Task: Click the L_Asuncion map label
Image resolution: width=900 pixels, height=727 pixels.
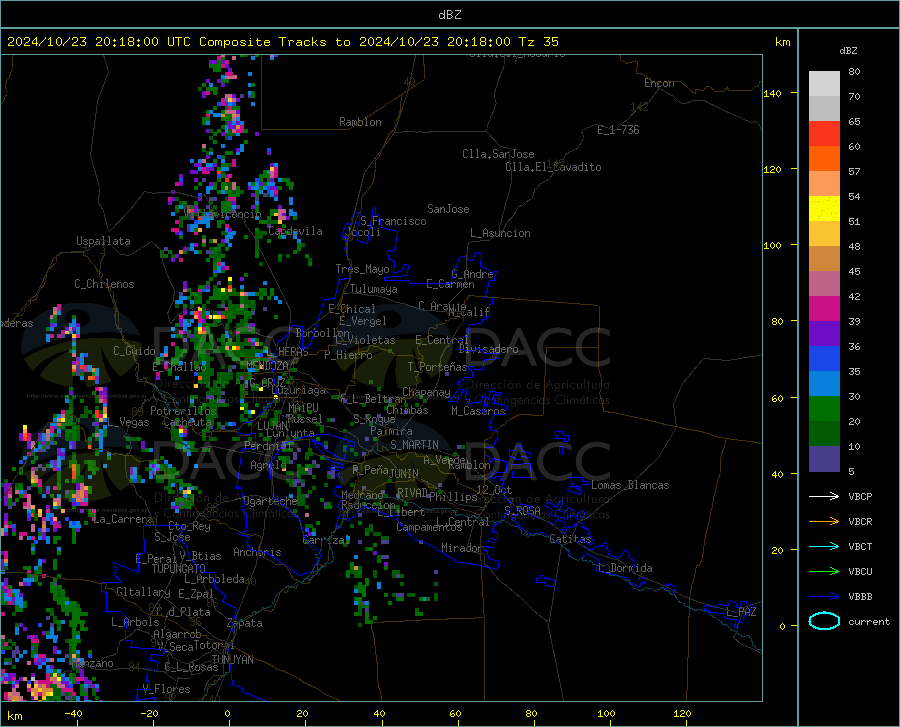Action: coord(500,233)
